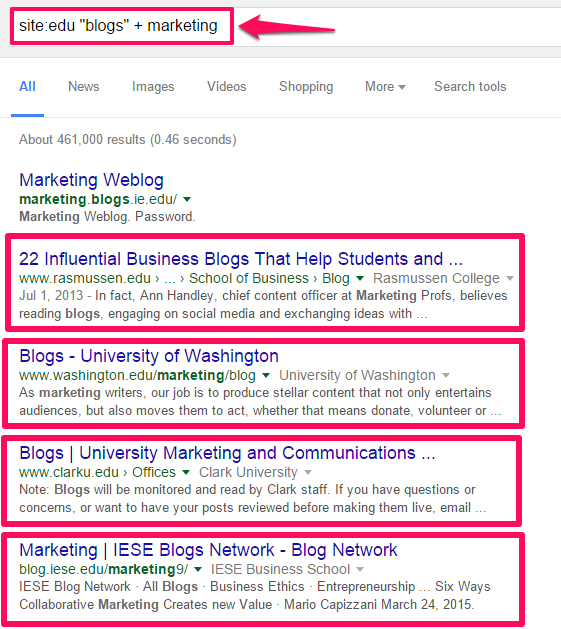Open Blogs - University of Washington result

[149, 356]
